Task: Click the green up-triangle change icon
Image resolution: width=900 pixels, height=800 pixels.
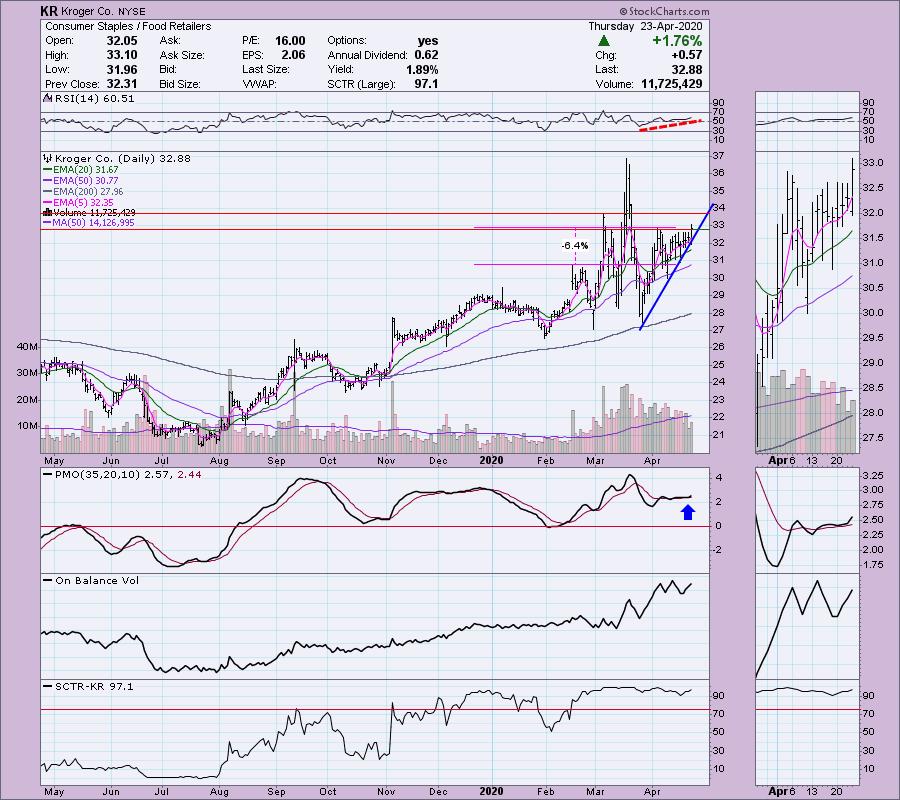Action: point(604,41)
